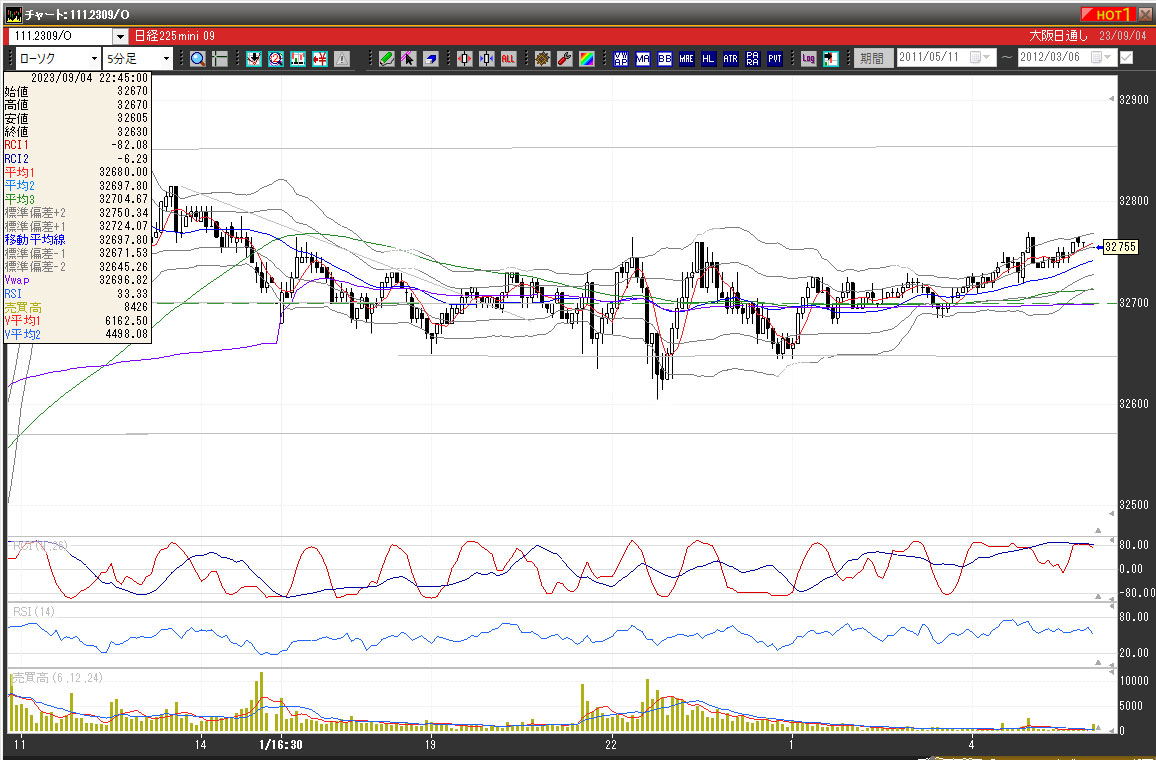Toggle the checkbox beside the end date

(1127, 57)
